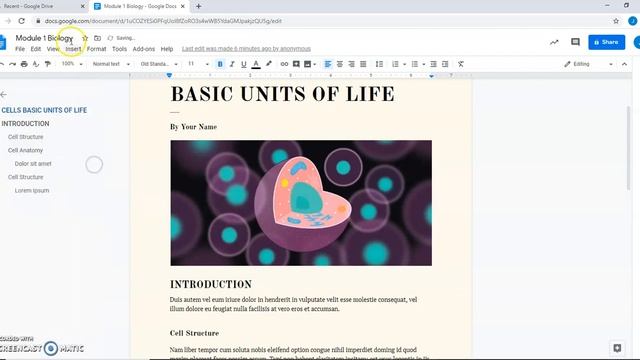Select the cell illustration image
The image size is (640, 360).
301,203
